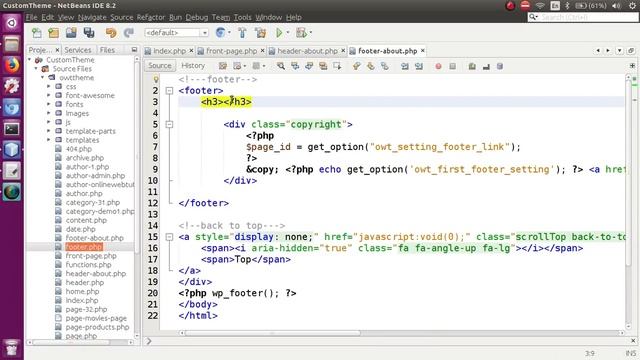
Task: Click the New File toolbar icon
Action: (x=37, y=33)
